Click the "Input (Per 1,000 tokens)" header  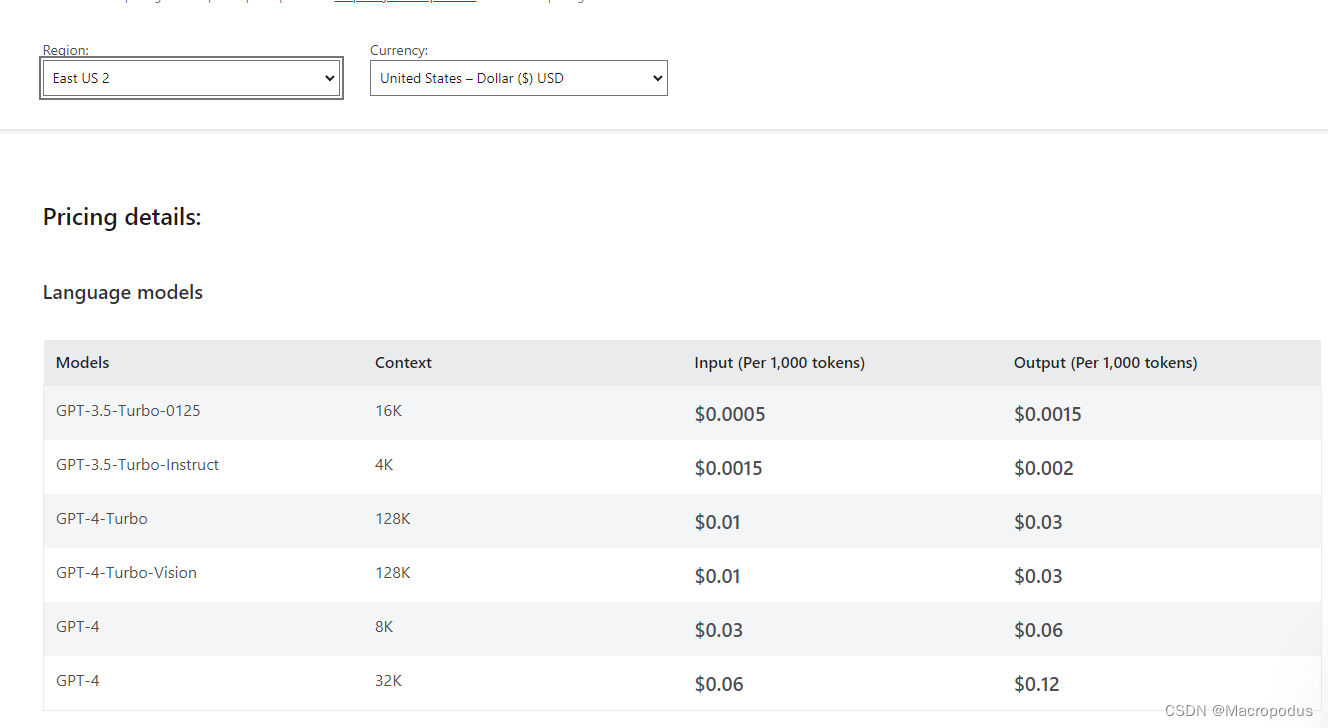pos(780,363)
